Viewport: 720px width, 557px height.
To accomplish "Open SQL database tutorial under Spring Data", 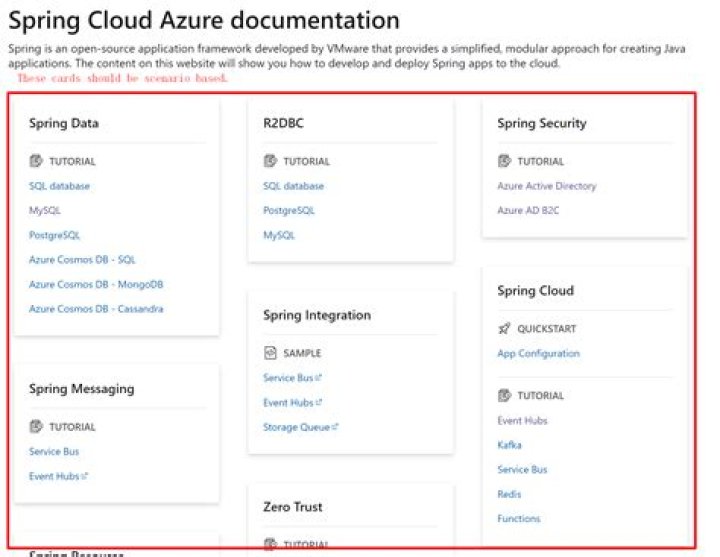I will coord(60,186).
